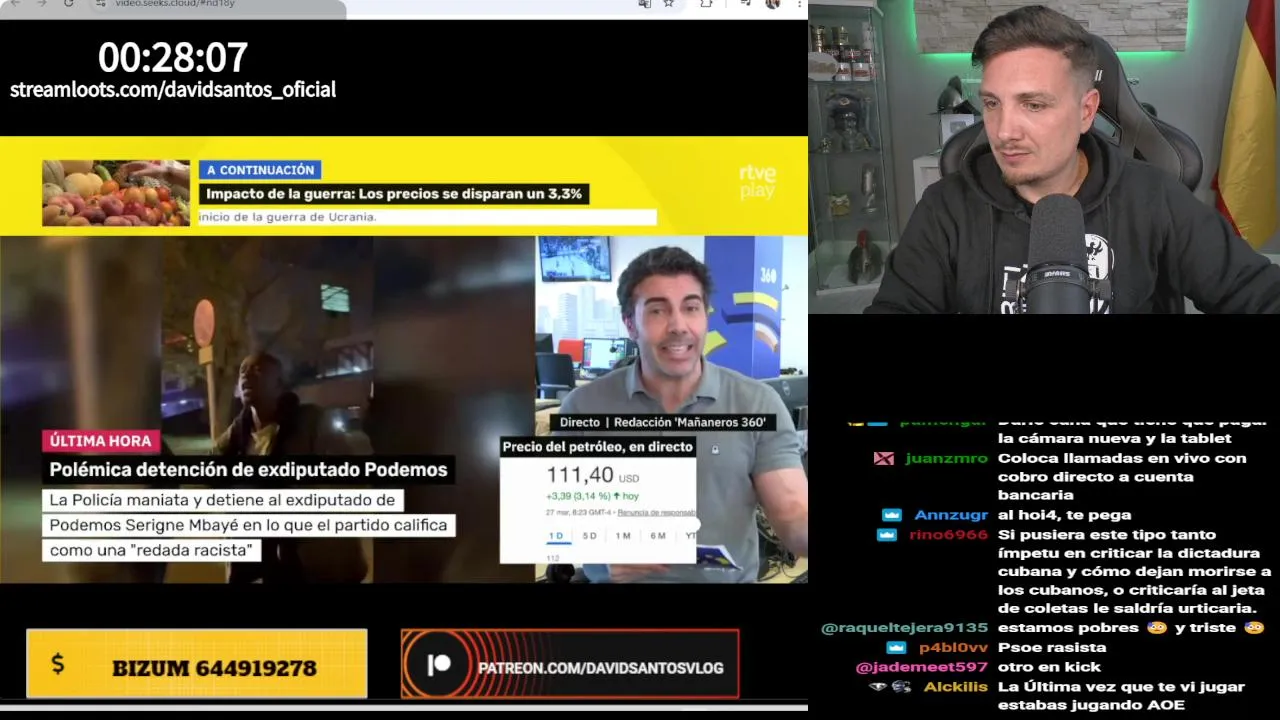Click 'Polémica detención de exdiputado Podemos' headline
1280x720 pixels.
[249, 470]
